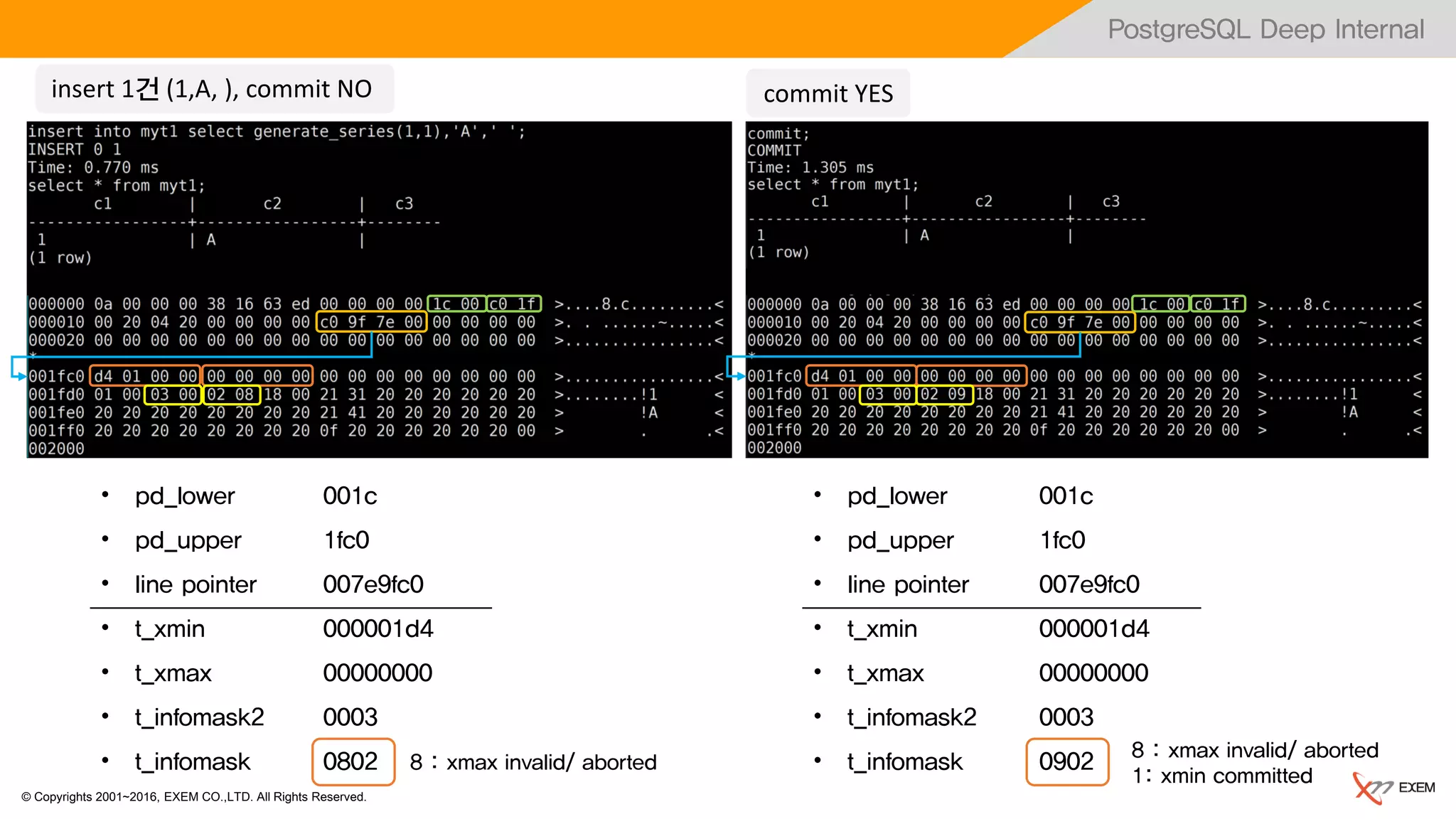This screenshot has height=819, width=1456.
Task: Click the uppercase 'COMMIT' response line
Action: tap(774, 150)
